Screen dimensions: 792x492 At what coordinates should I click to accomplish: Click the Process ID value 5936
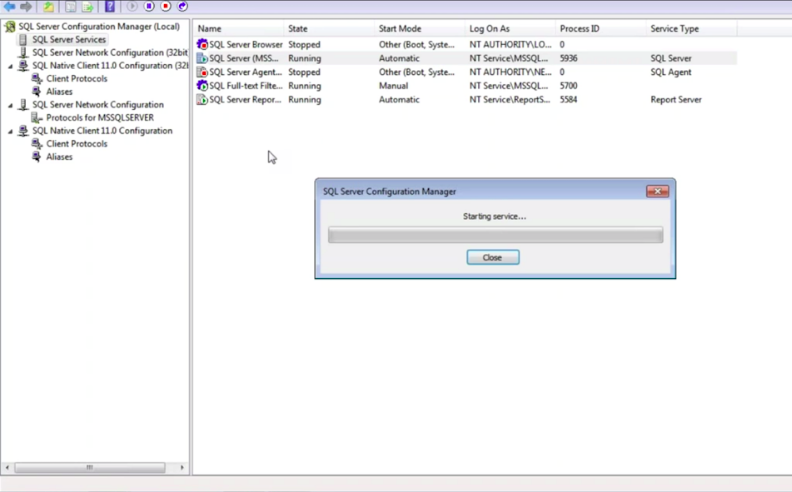point(569,58)
